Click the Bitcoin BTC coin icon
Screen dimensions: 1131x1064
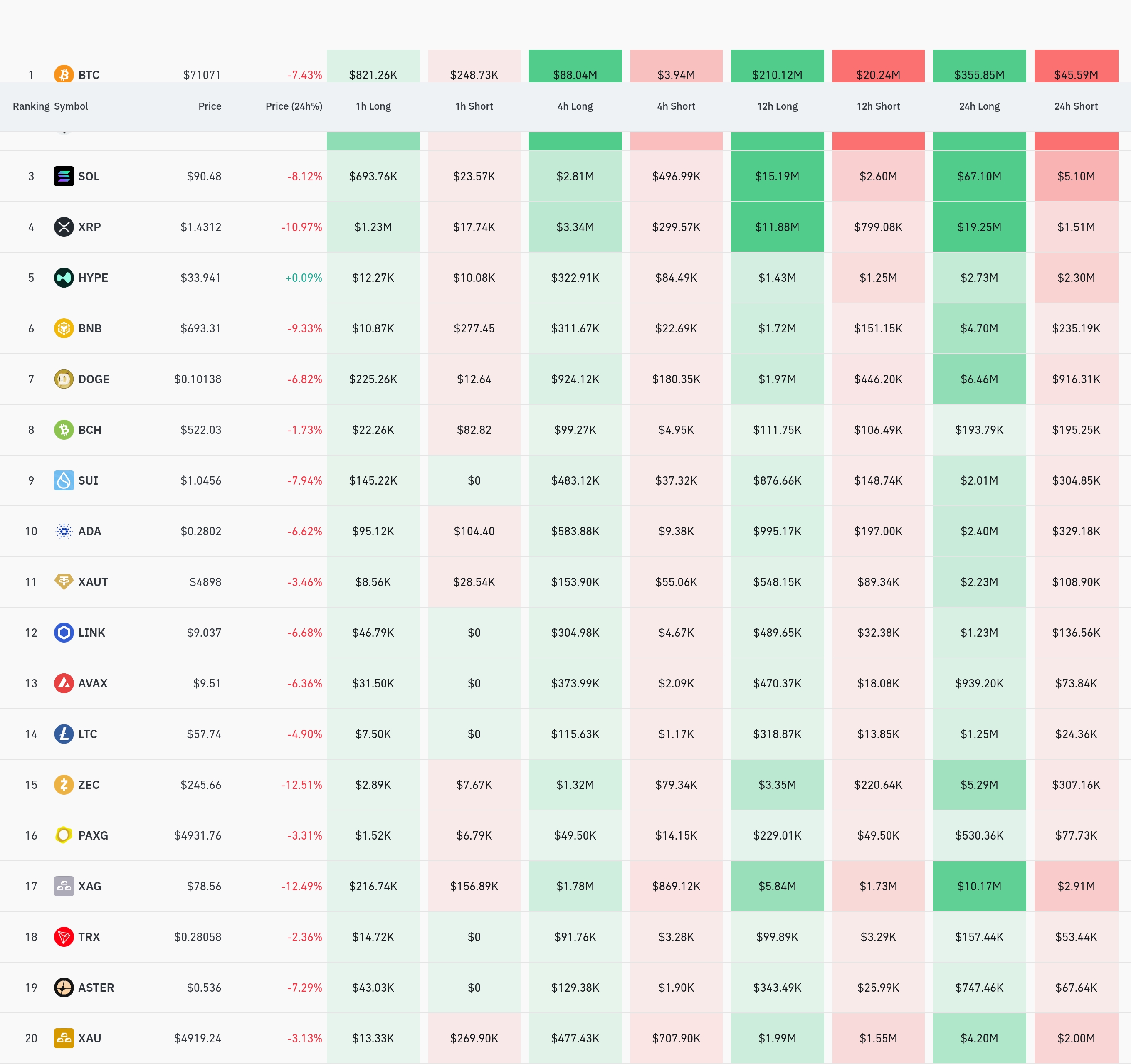pyautogui.click(x=64, y=74)
